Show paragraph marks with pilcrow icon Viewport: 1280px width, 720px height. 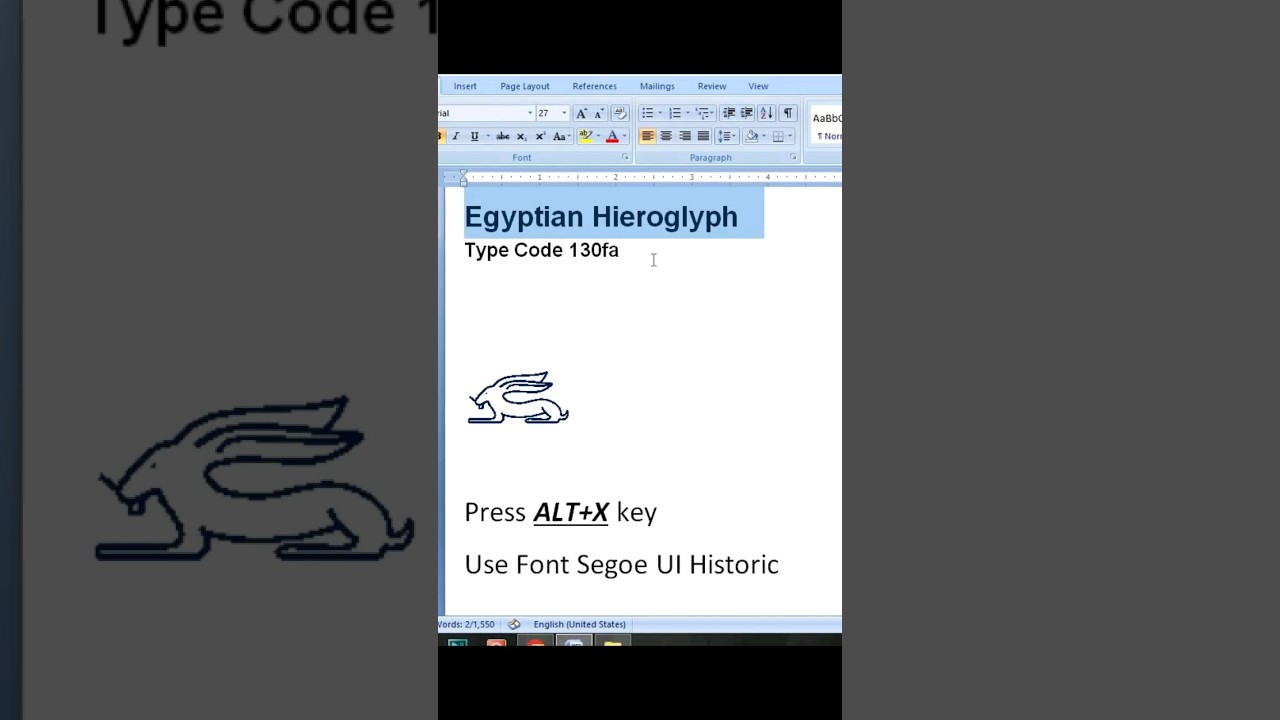788,113
